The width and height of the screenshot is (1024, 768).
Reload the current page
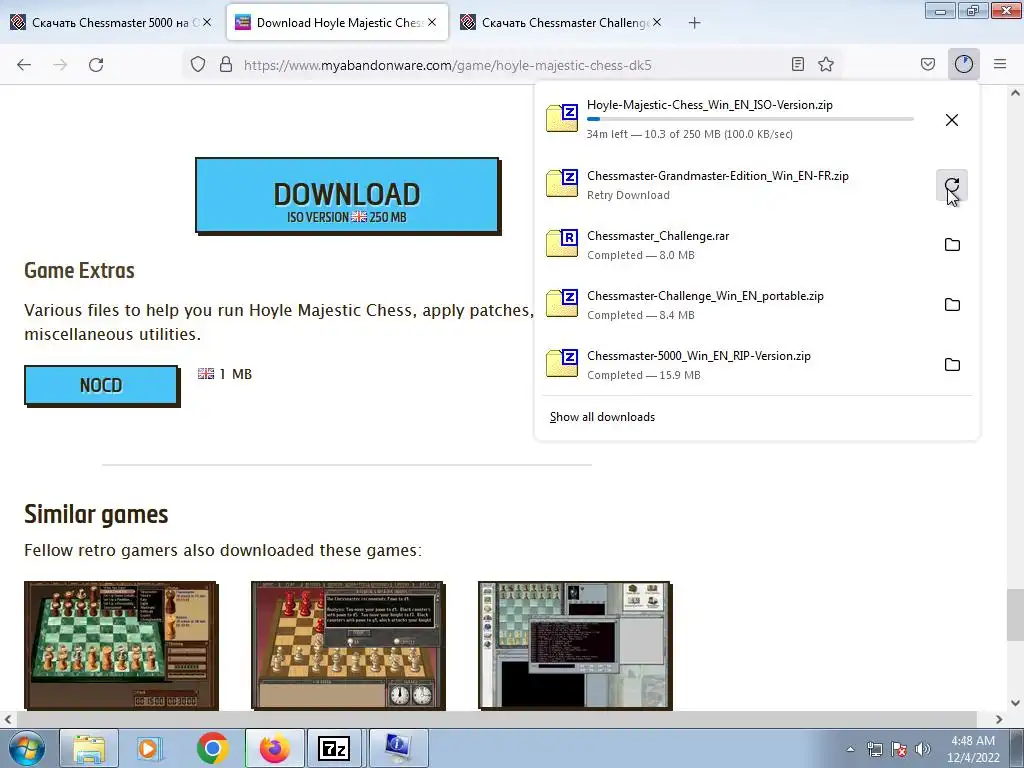pos(96,65)
